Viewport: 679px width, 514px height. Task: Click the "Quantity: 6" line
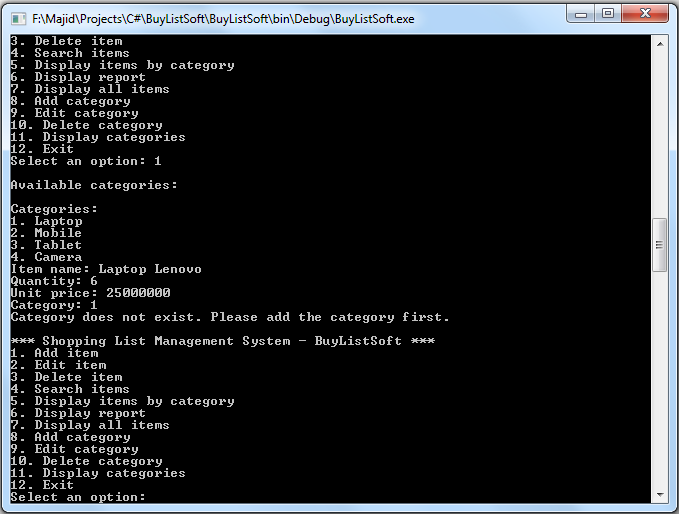54,281
